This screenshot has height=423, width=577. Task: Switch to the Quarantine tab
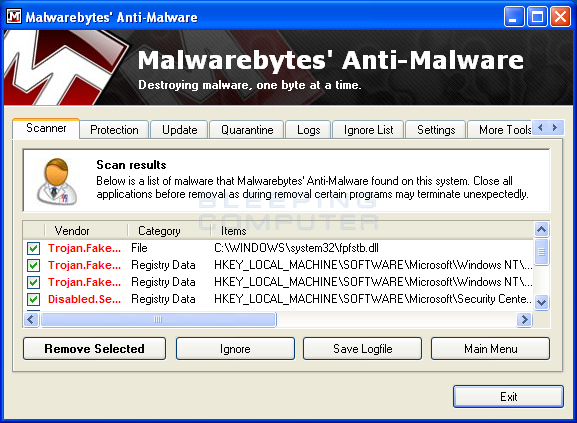pos(247,130)
